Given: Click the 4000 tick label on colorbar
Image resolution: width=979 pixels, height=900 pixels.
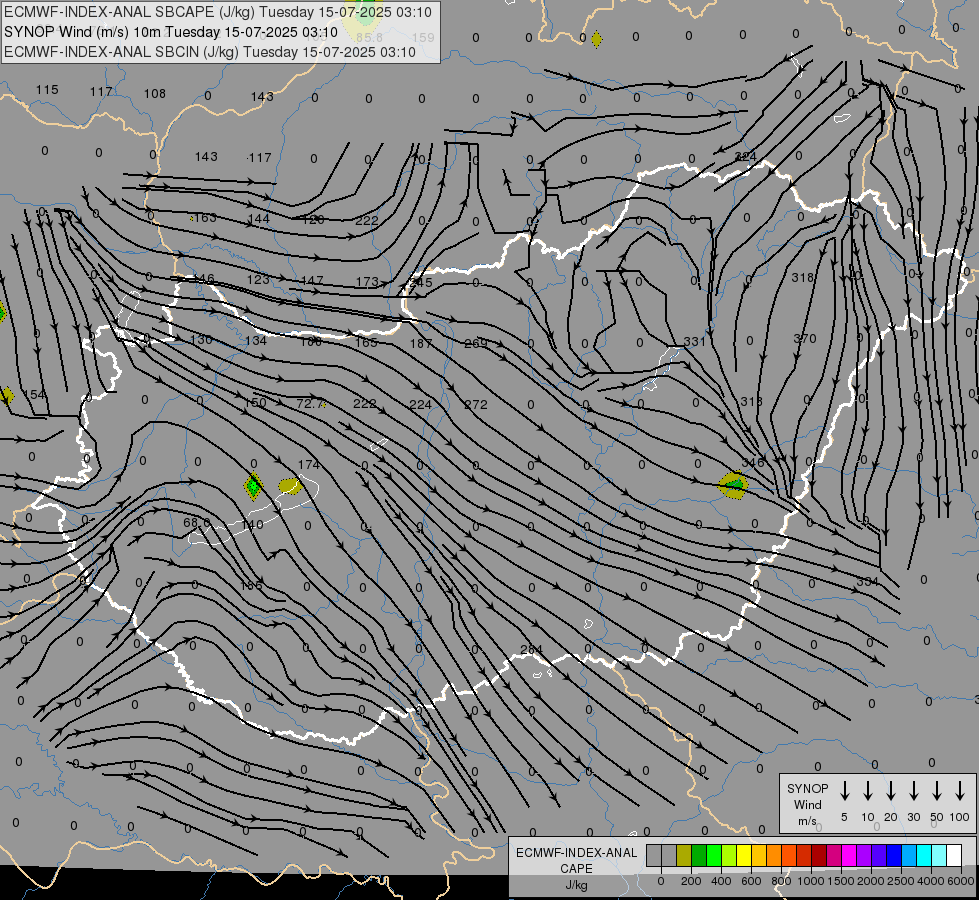Looking at the screenshot, I should point(930,881).
